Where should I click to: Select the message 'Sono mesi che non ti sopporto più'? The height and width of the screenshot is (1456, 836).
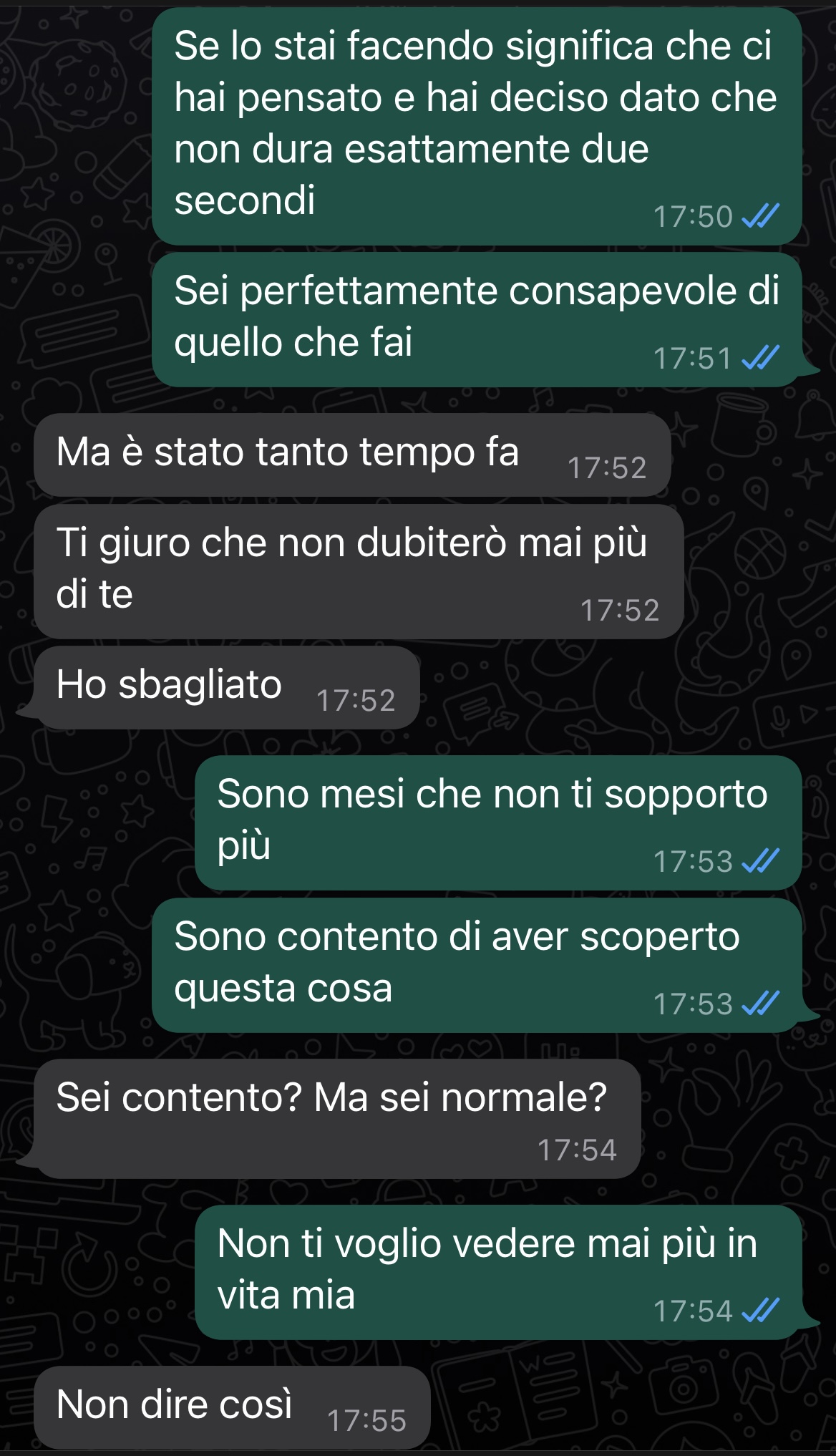click(x=498, y=823)
